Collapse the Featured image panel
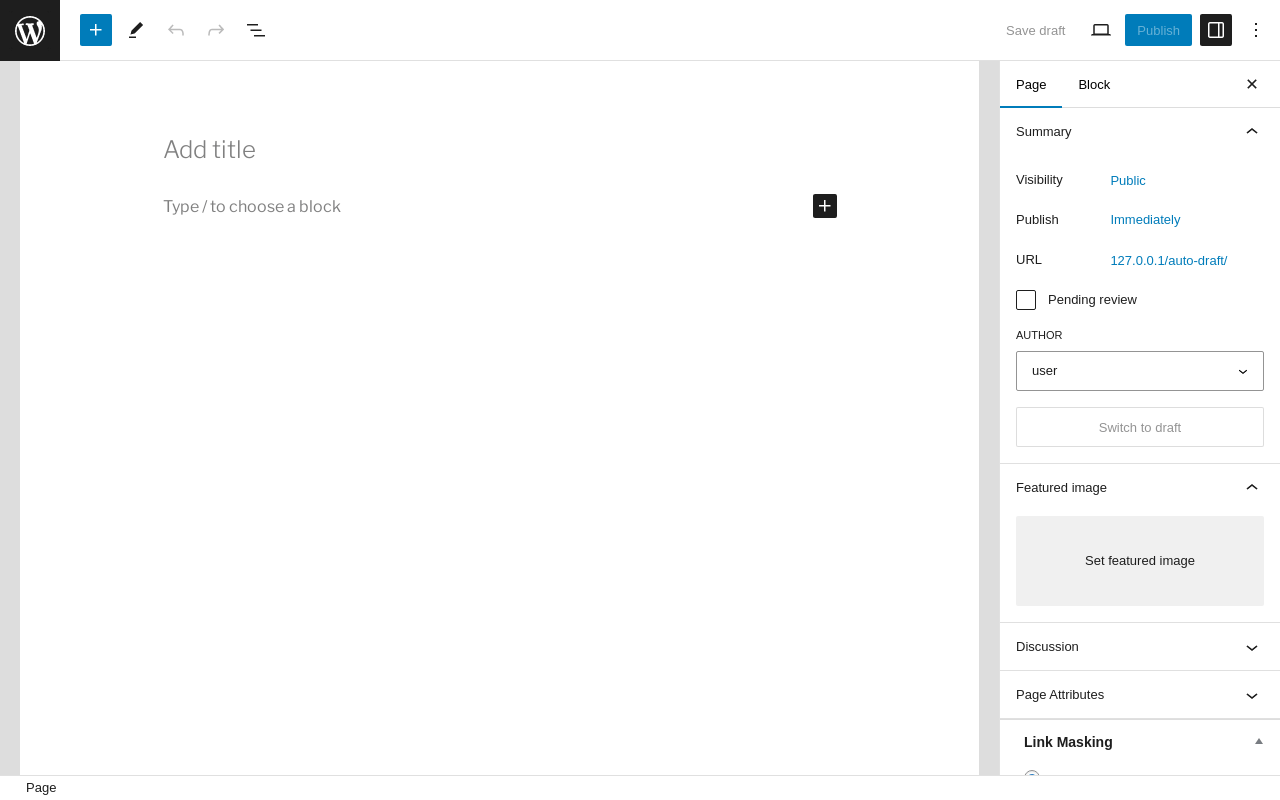 click(1140, 488)
